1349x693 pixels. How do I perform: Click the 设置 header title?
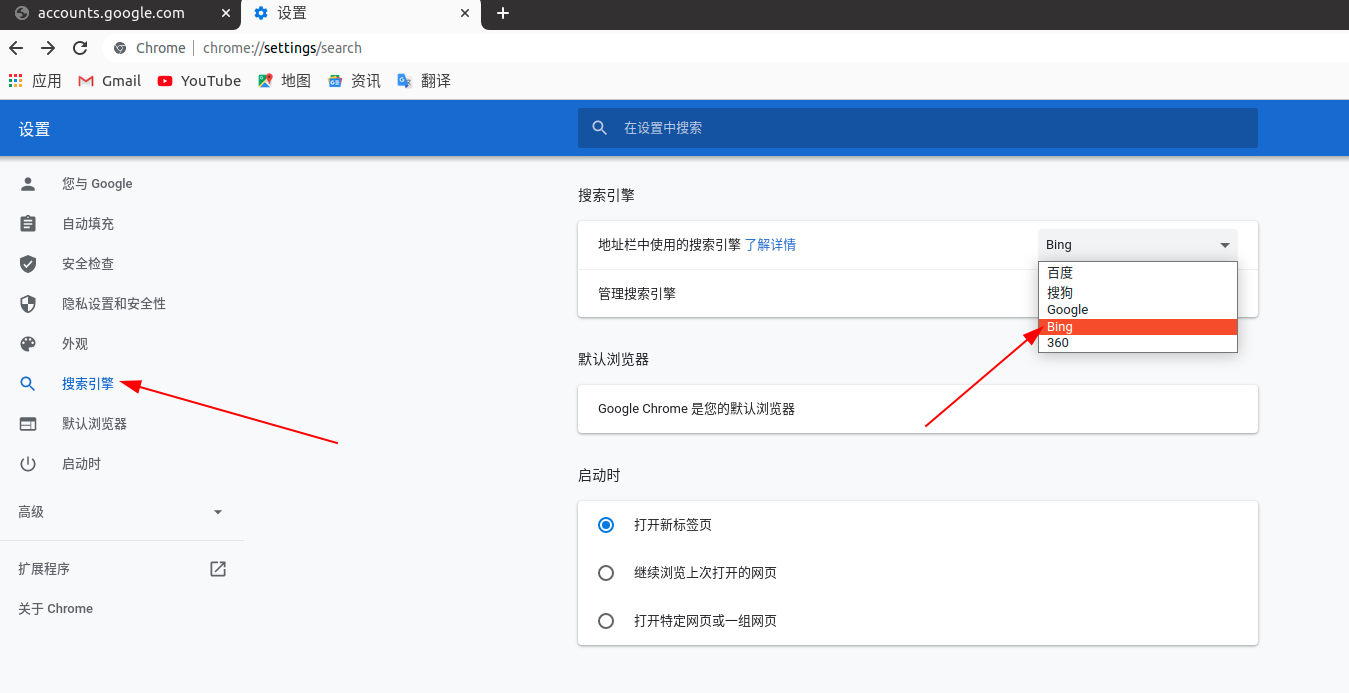tap(34, 129)
